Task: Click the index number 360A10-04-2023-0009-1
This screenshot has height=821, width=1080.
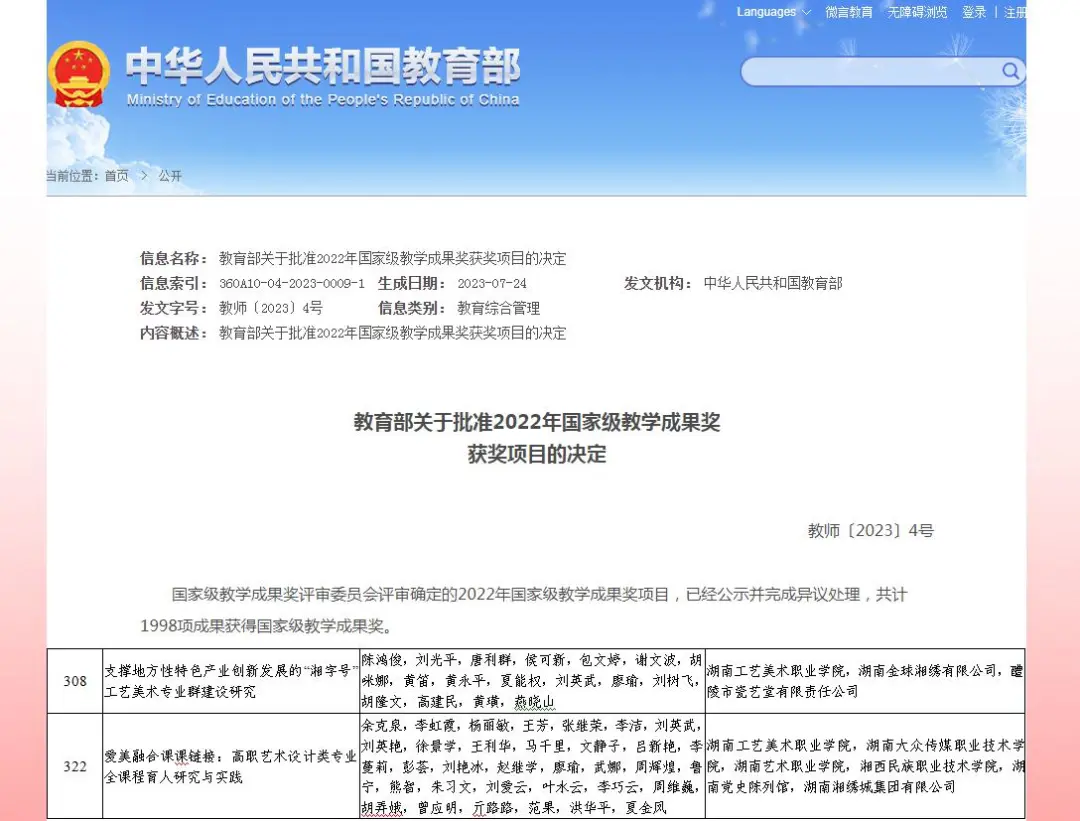Action: (x=291, y=284)
